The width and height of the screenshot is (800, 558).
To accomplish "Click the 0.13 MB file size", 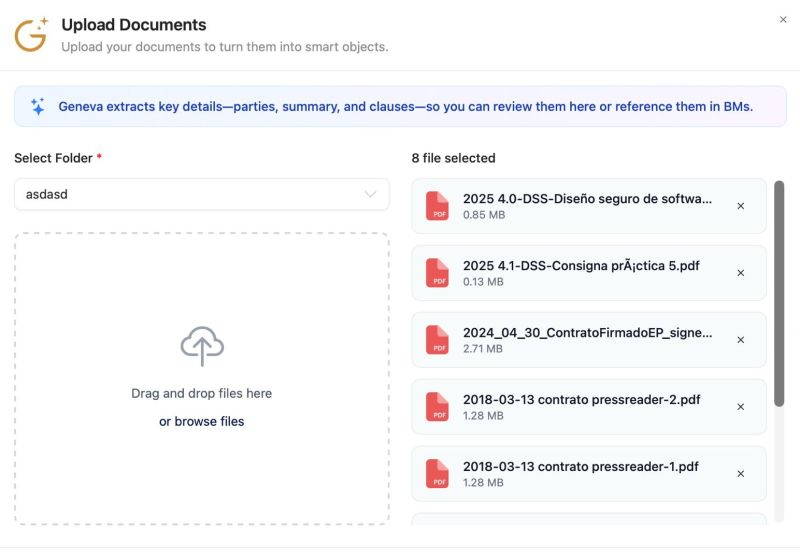I will (x=483, y=282).
